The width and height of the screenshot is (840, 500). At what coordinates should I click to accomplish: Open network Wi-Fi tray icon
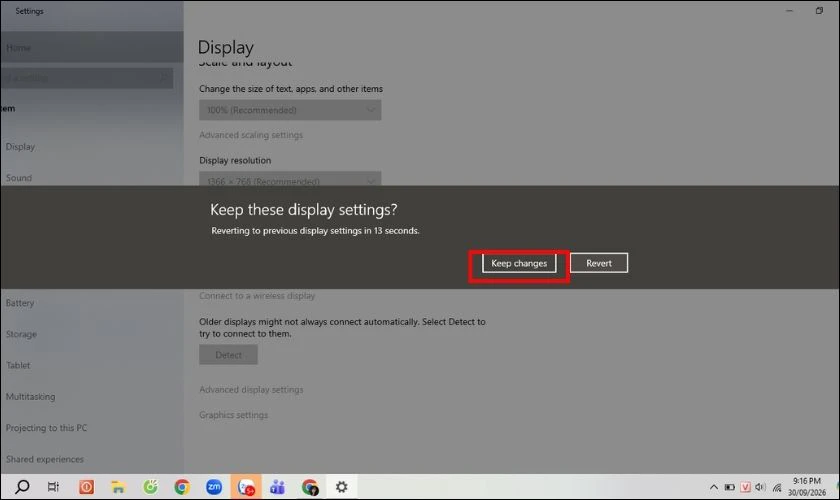tap(777, 487)
